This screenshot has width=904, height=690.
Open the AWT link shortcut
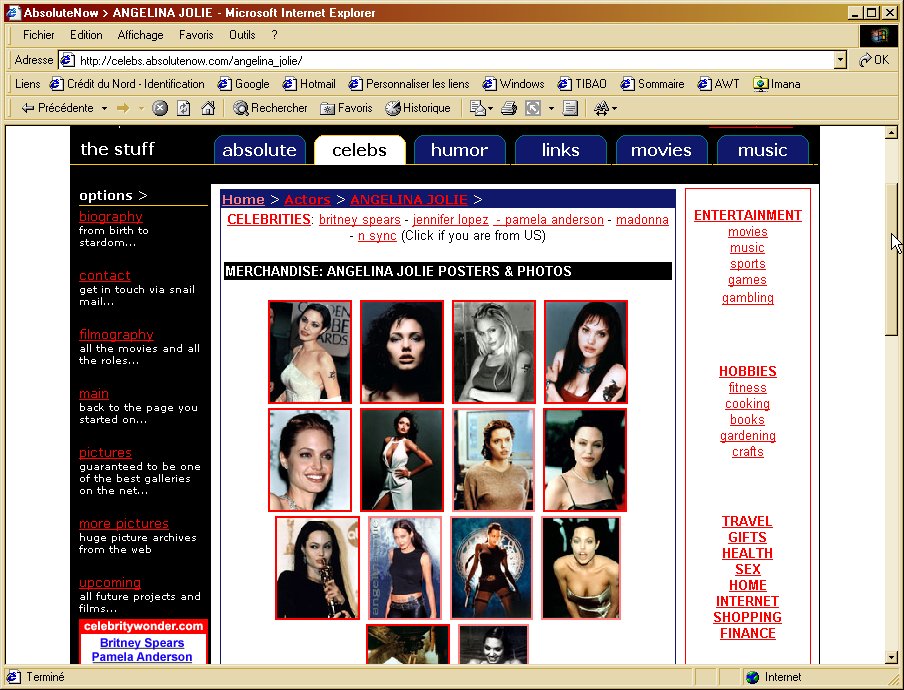tap(718, 84)
